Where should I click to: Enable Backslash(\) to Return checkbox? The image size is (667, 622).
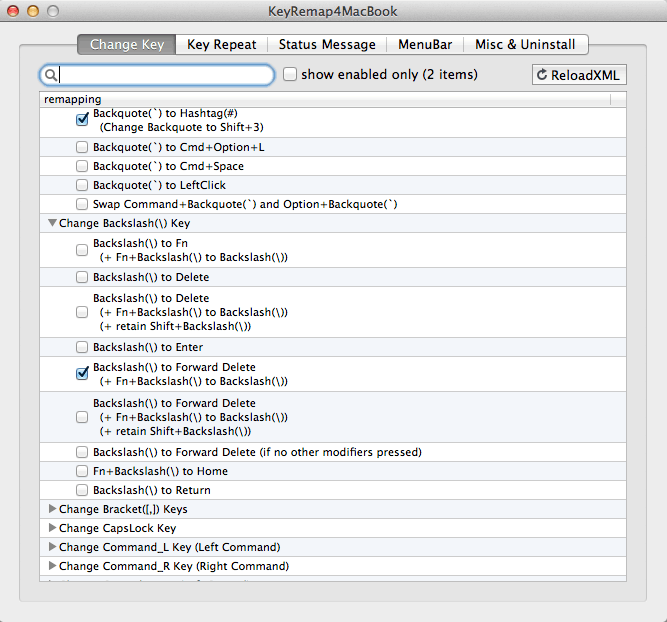pyautogui.click(x=82, y=490)
